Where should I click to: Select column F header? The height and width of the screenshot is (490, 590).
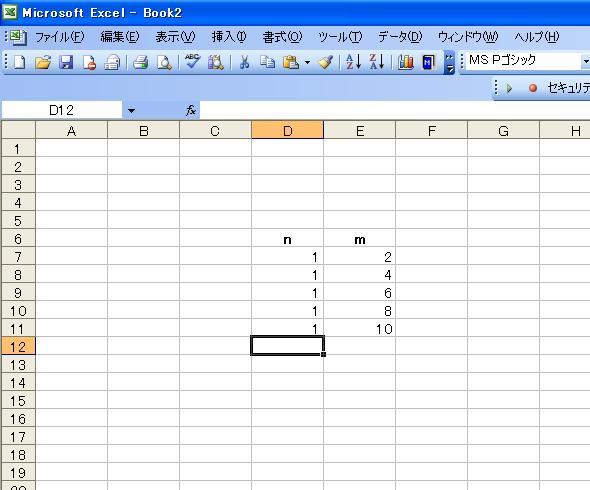pyautogui.click(x=432, y=131)
